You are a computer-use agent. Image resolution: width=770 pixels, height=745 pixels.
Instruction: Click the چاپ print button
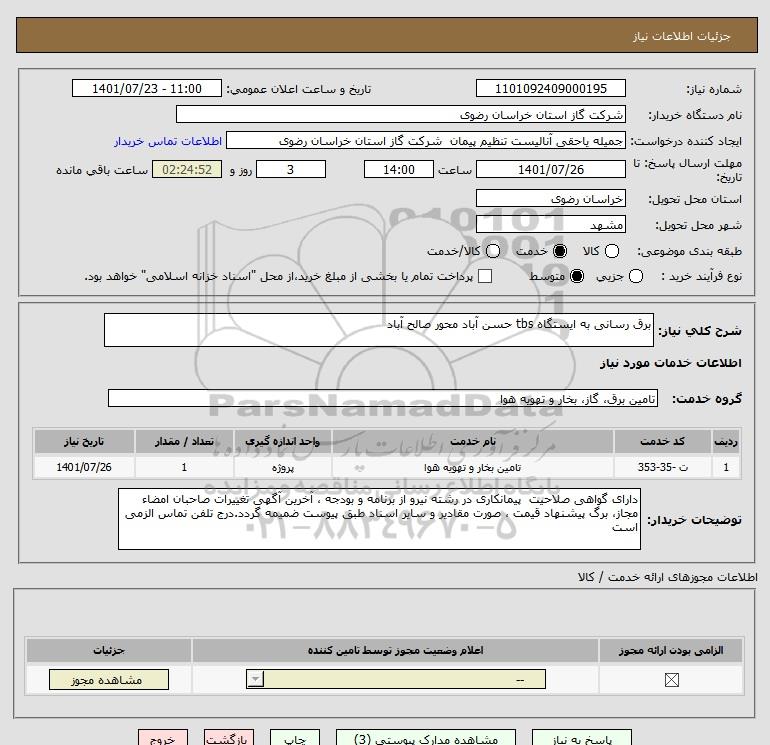pyautogui.click(x=295, y=738)
